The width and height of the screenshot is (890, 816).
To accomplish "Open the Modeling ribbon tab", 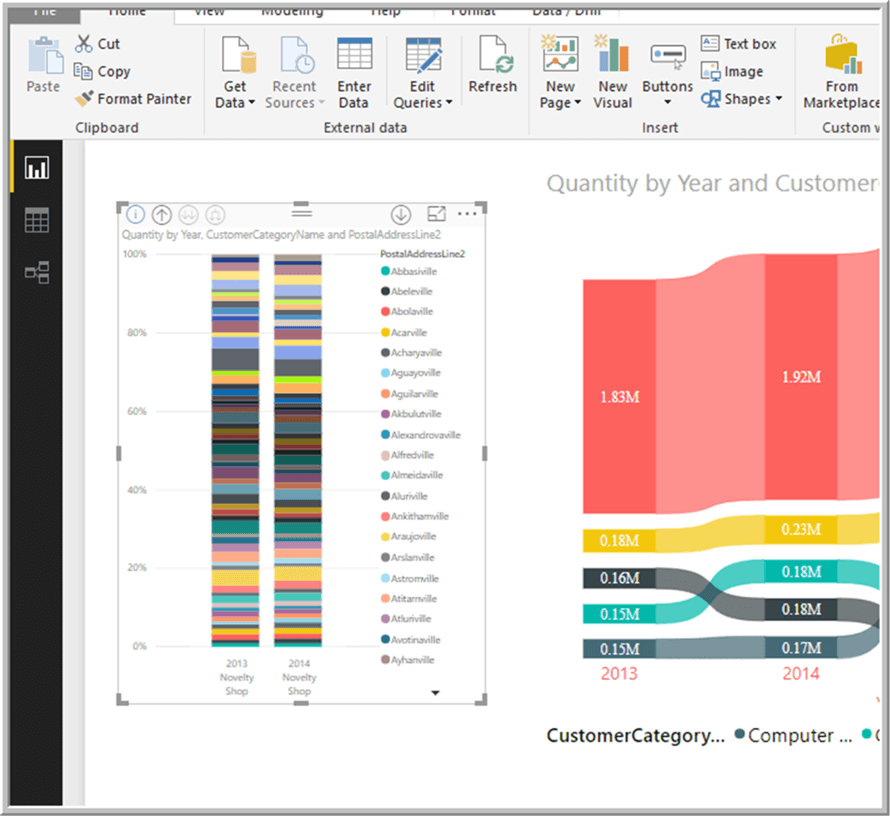I will (292, 11).
